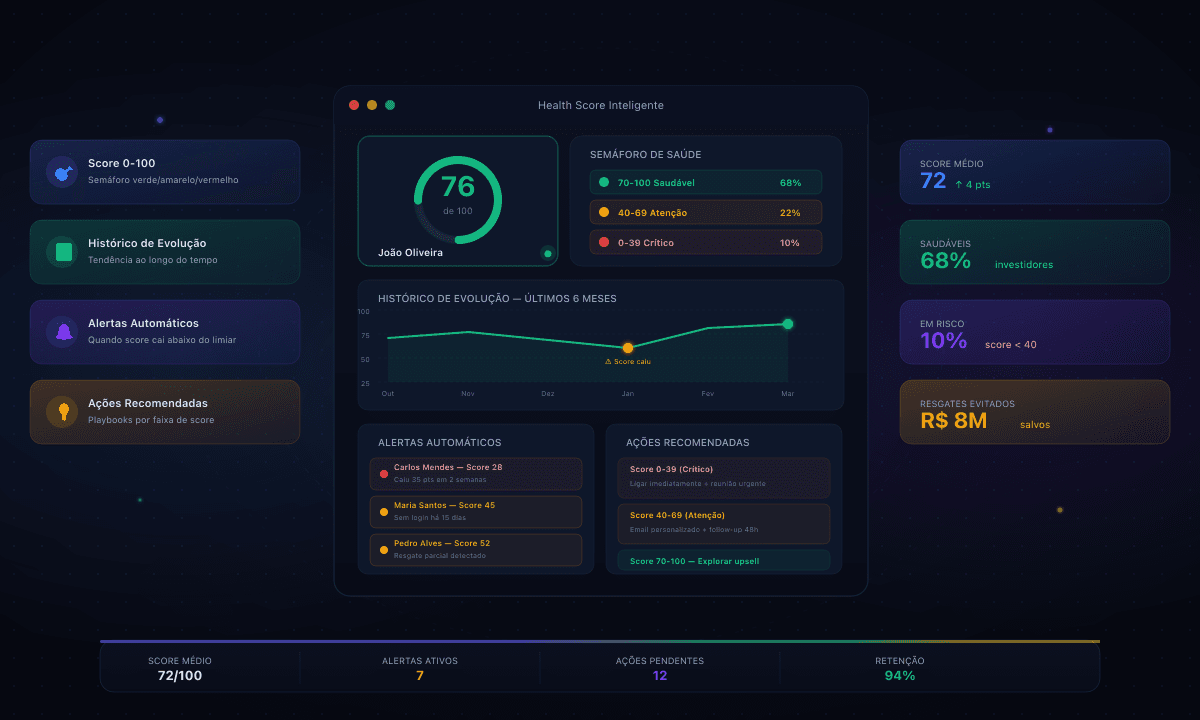Click the gradient progress bar above the status bar
The width and height of the screenshot is (1200, 720).
[x=600, y=641]
